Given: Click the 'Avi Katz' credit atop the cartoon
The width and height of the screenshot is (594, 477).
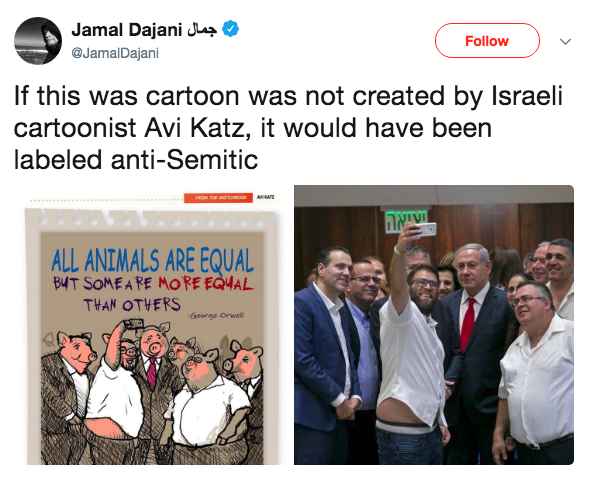Looking at the screenshot, I should tap(265, 197).
